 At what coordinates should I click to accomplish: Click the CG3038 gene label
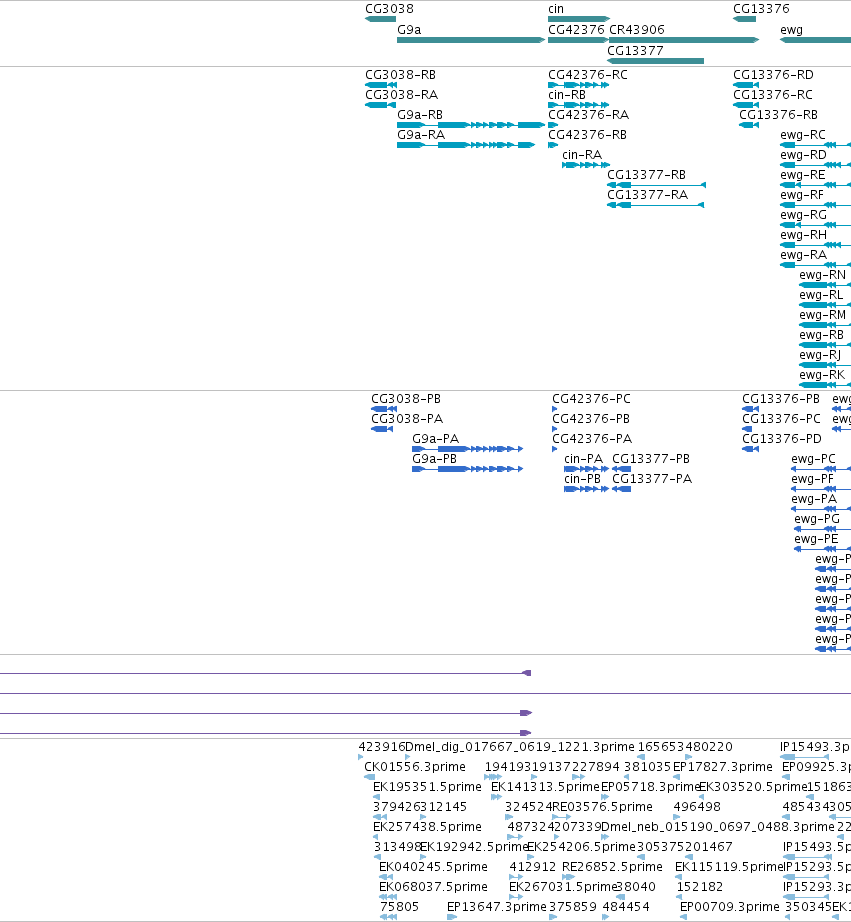coord(389,9)
